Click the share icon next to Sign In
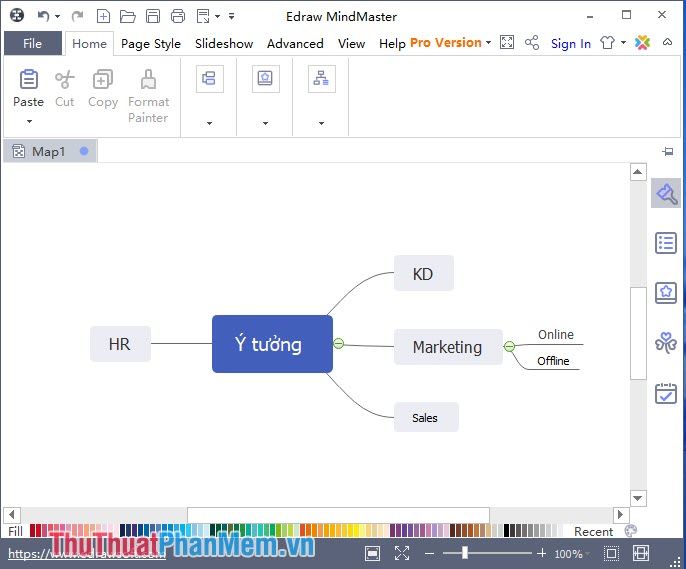Screen dimensions: 686x569 532,43
